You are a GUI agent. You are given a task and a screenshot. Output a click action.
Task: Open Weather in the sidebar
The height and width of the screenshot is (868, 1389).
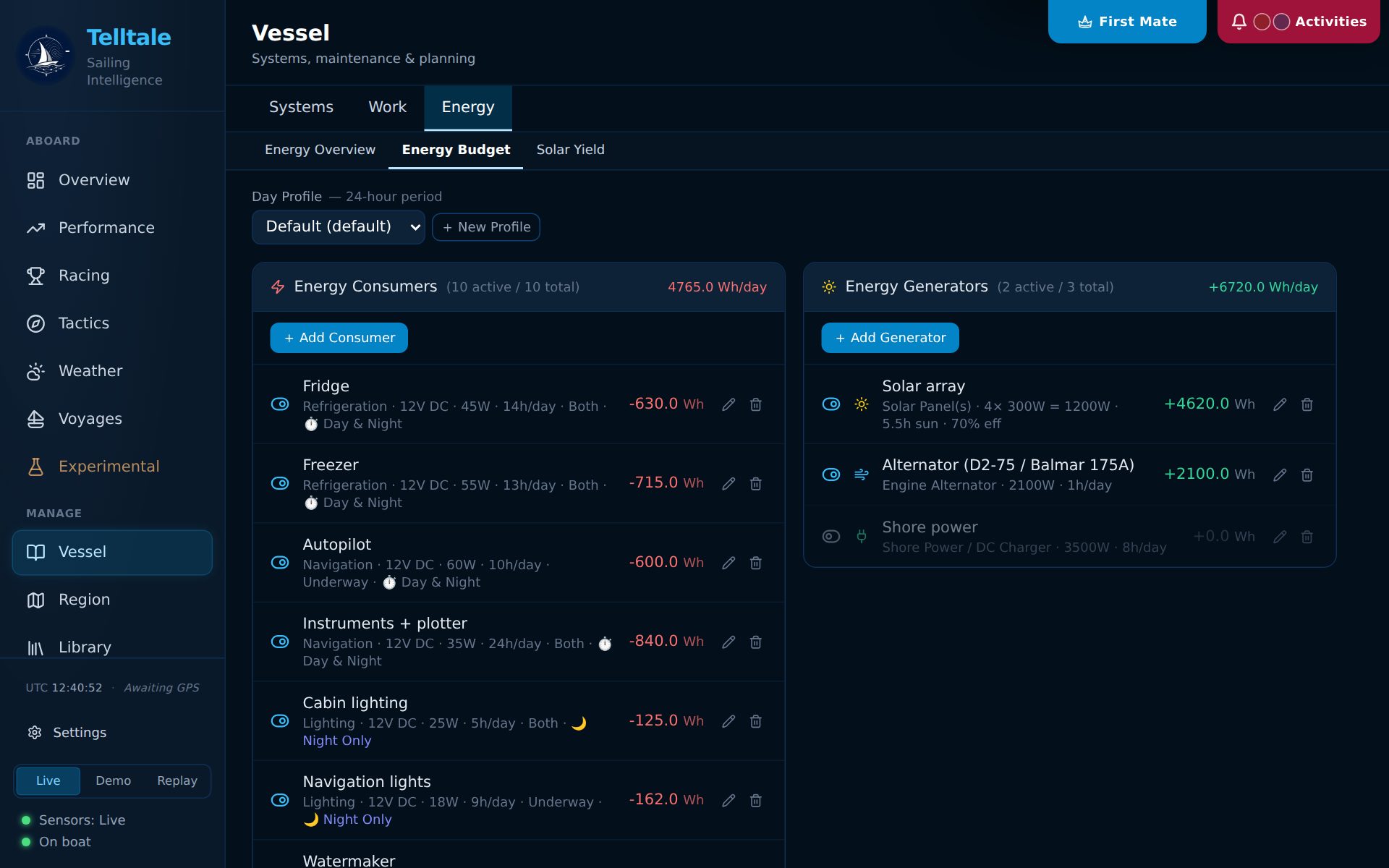click(112, 371)
